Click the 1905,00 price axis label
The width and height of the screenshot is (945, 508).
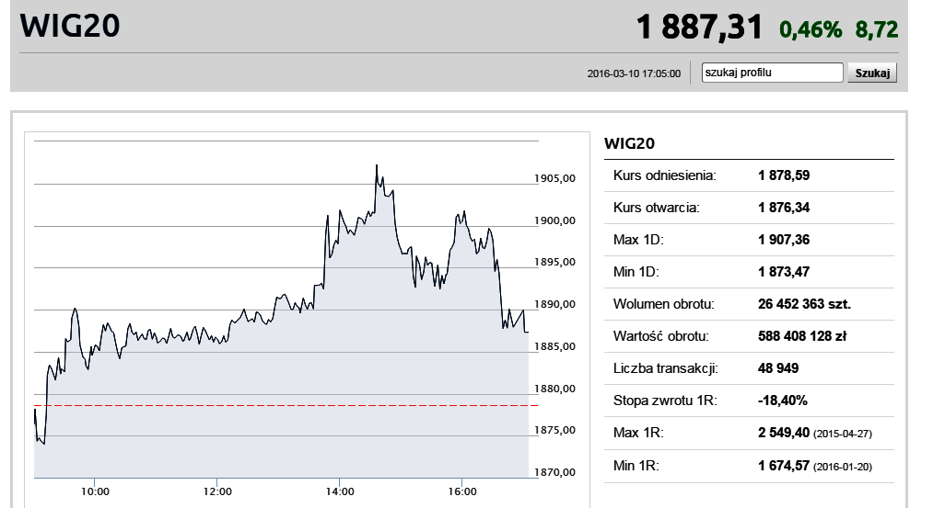(x=555, y=178)
